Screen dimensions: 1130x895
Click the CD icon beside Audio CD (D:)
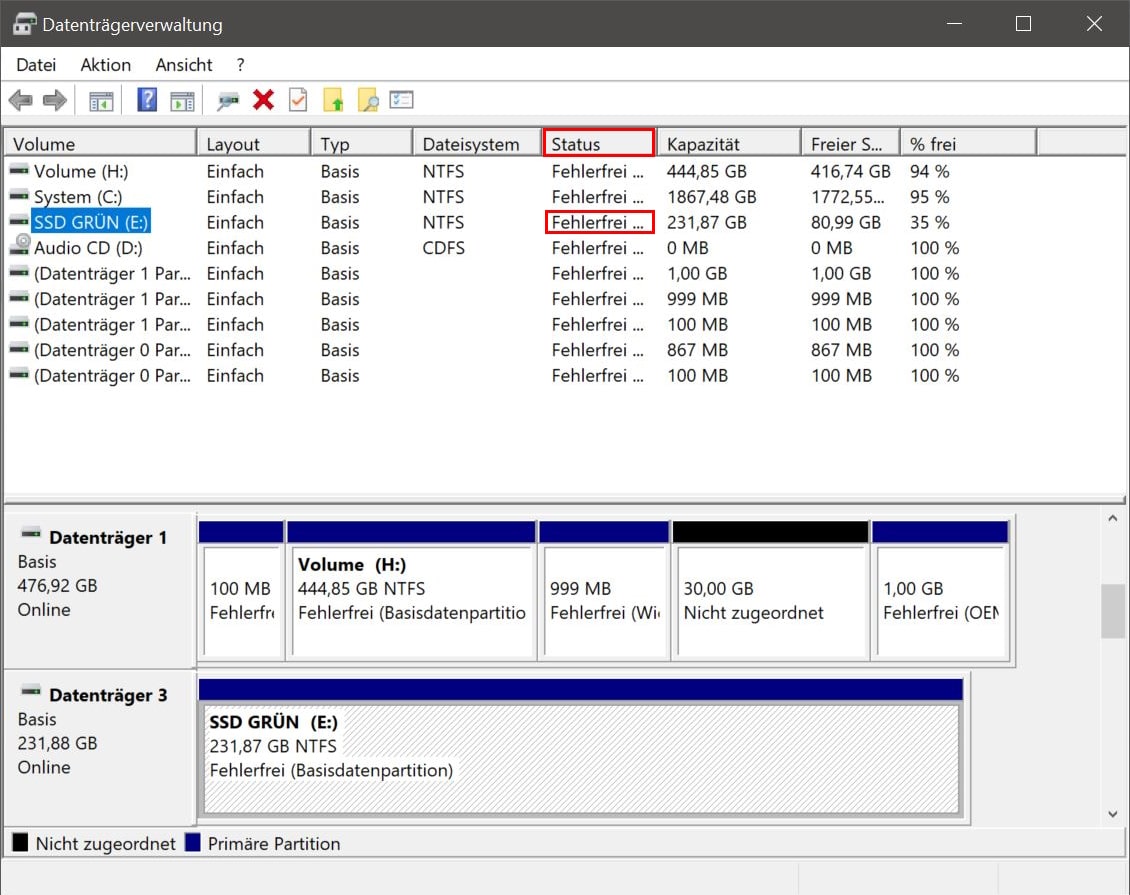(x=19, y=246)
